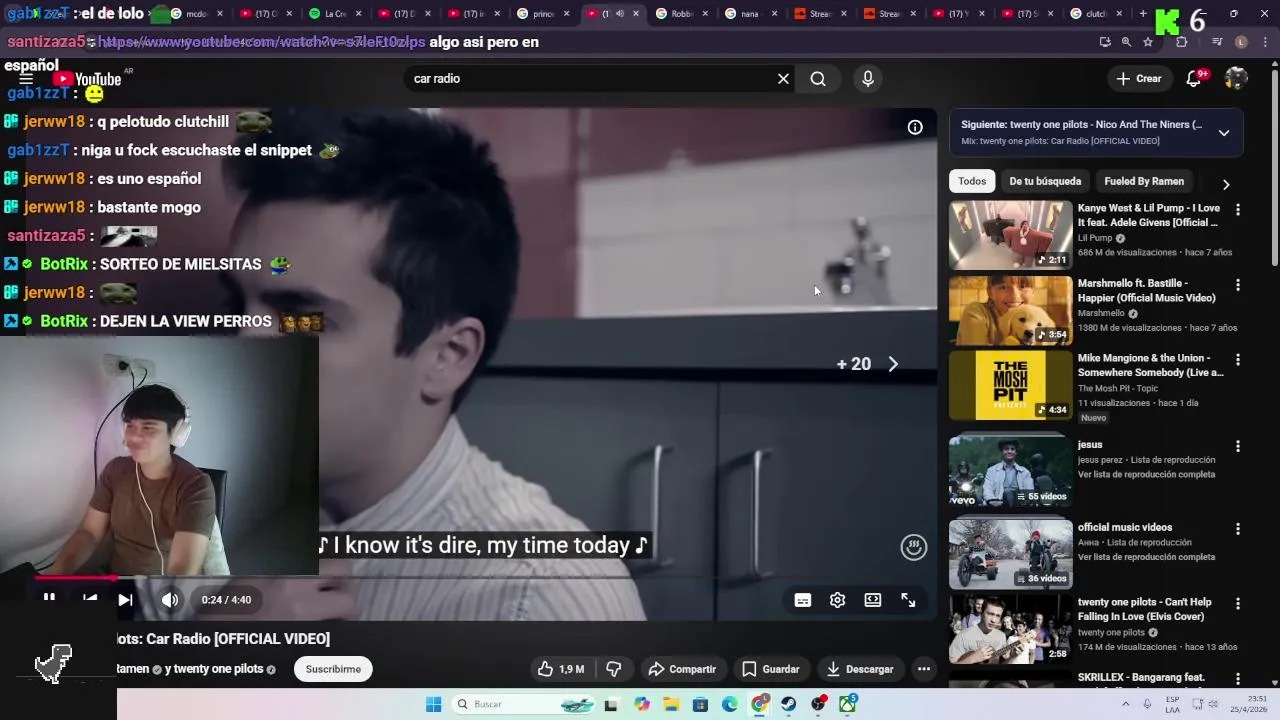Viewport: 1280px width, 720px height.
Task: Open options for Can't Help Falling video
Action: coord(1238,604)
